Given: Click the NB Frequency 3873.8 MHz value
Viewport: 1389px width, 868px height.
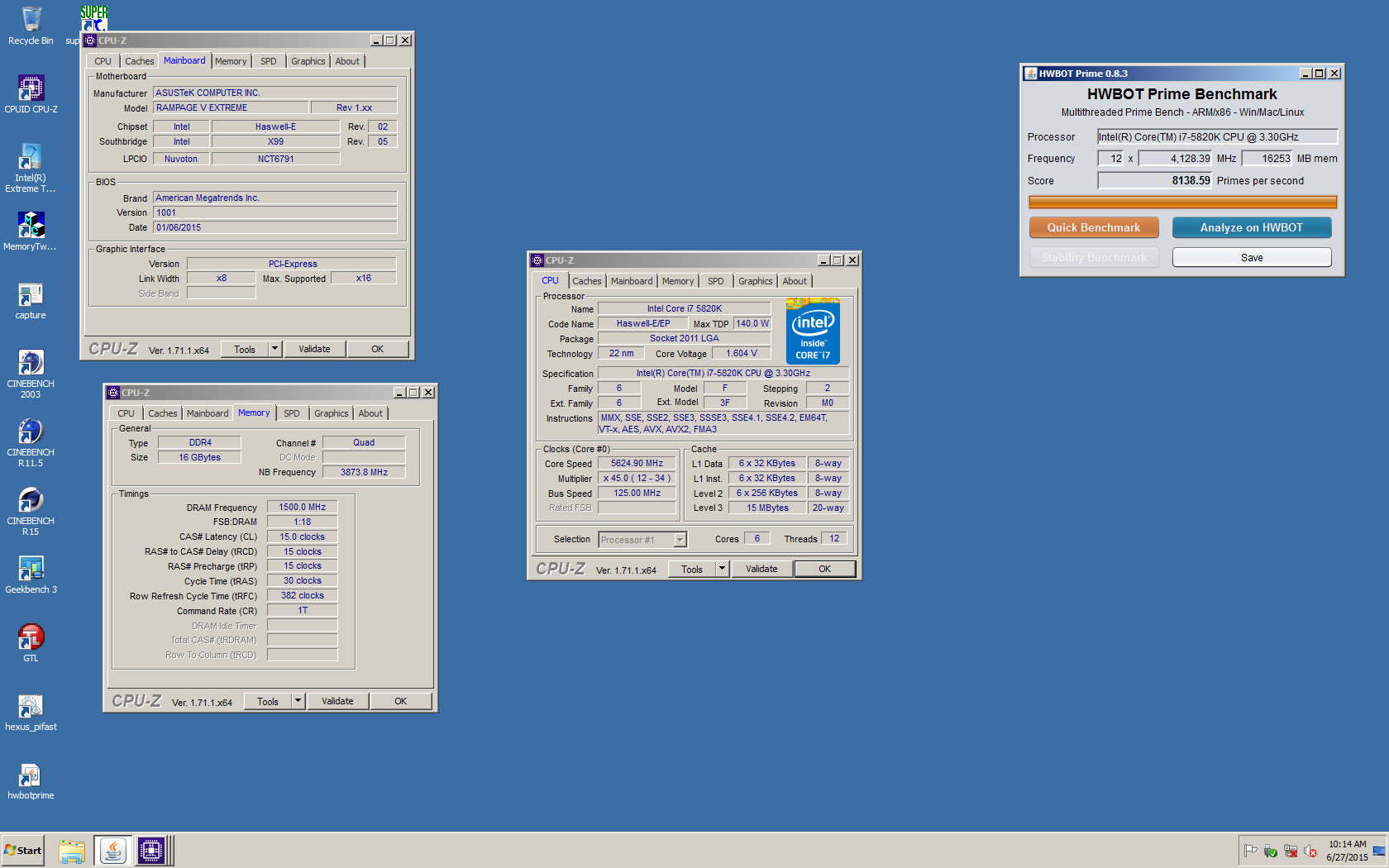Looking at the screenshot, I should pos(365,473).
